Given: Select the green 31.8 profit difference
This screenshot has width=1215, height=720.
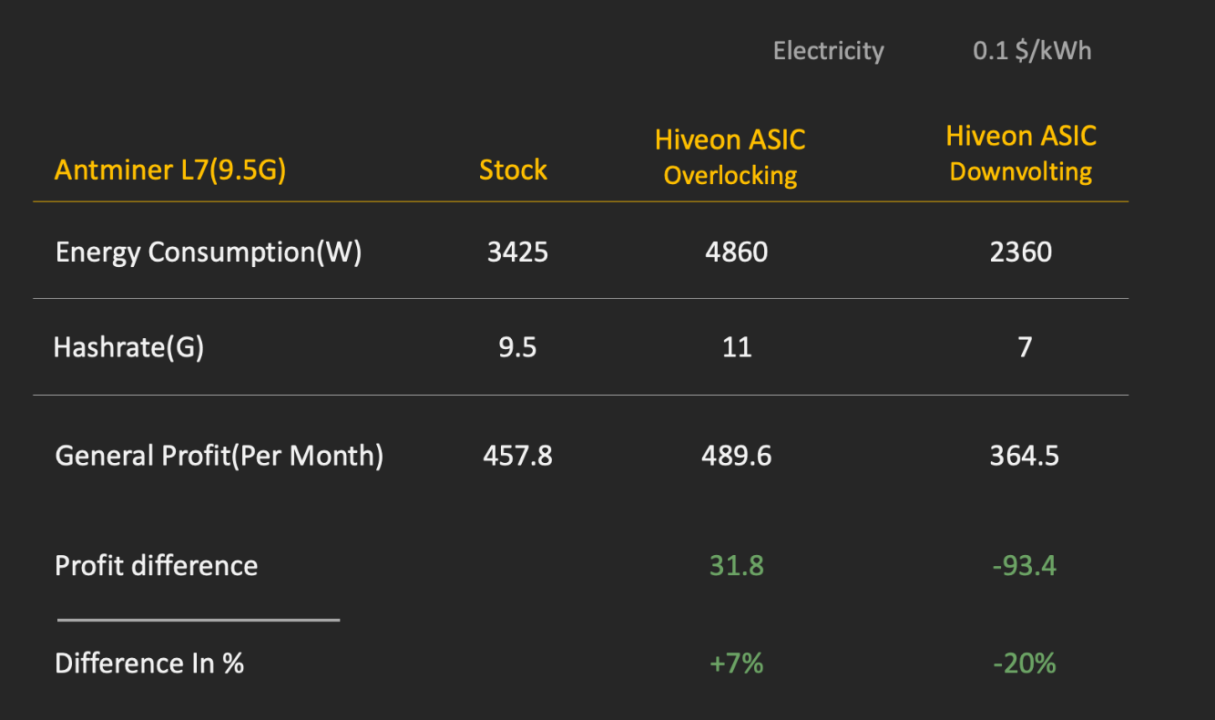Looking at the screenshot, I should [x=736, y=566].
